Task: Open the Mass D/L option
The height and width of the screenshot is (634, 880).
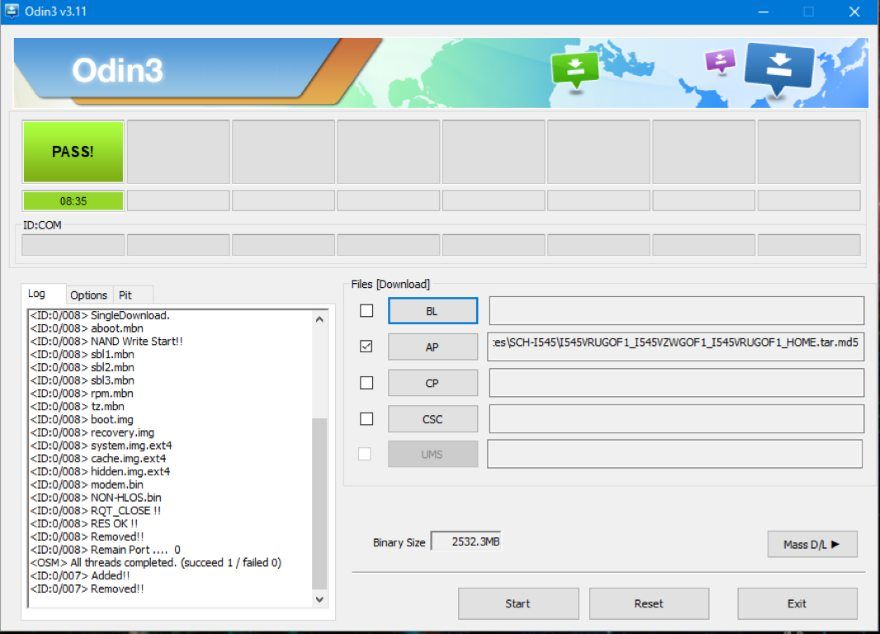Action: (x=812, y=544)
